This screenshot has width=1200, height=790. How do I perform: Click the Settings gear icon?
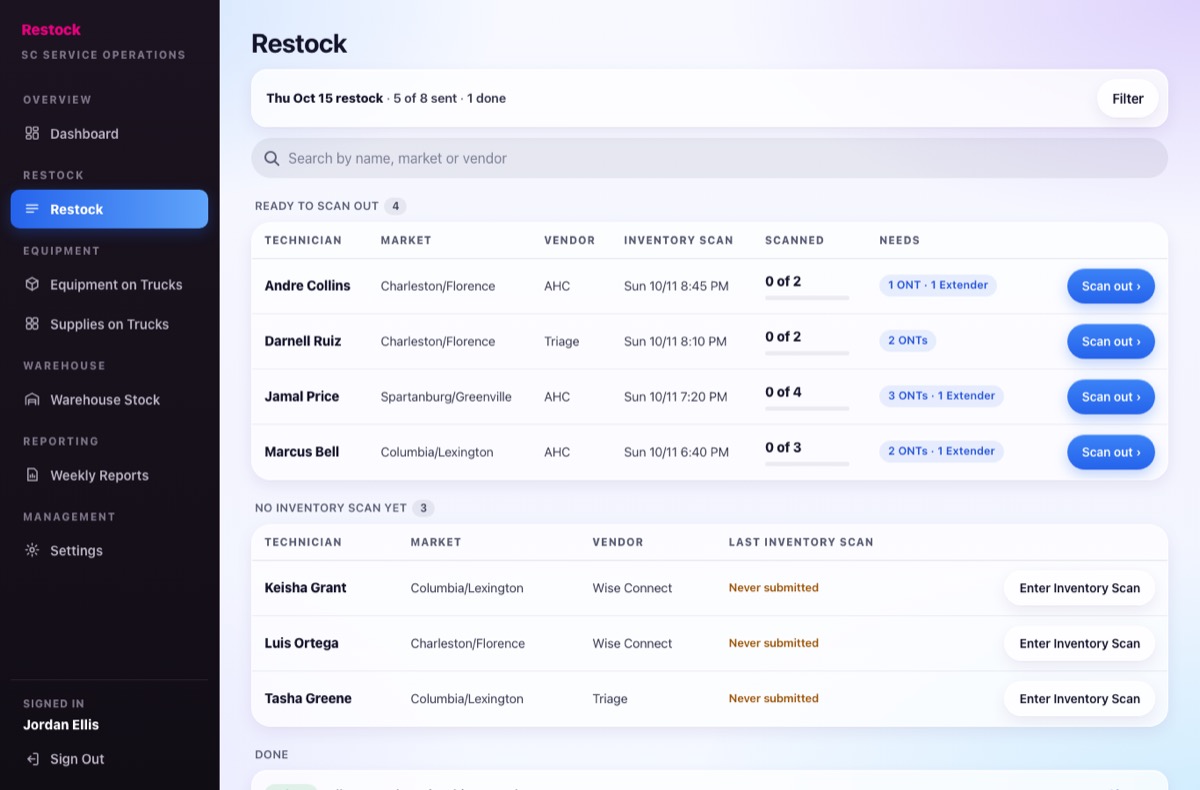coord(32,550)
